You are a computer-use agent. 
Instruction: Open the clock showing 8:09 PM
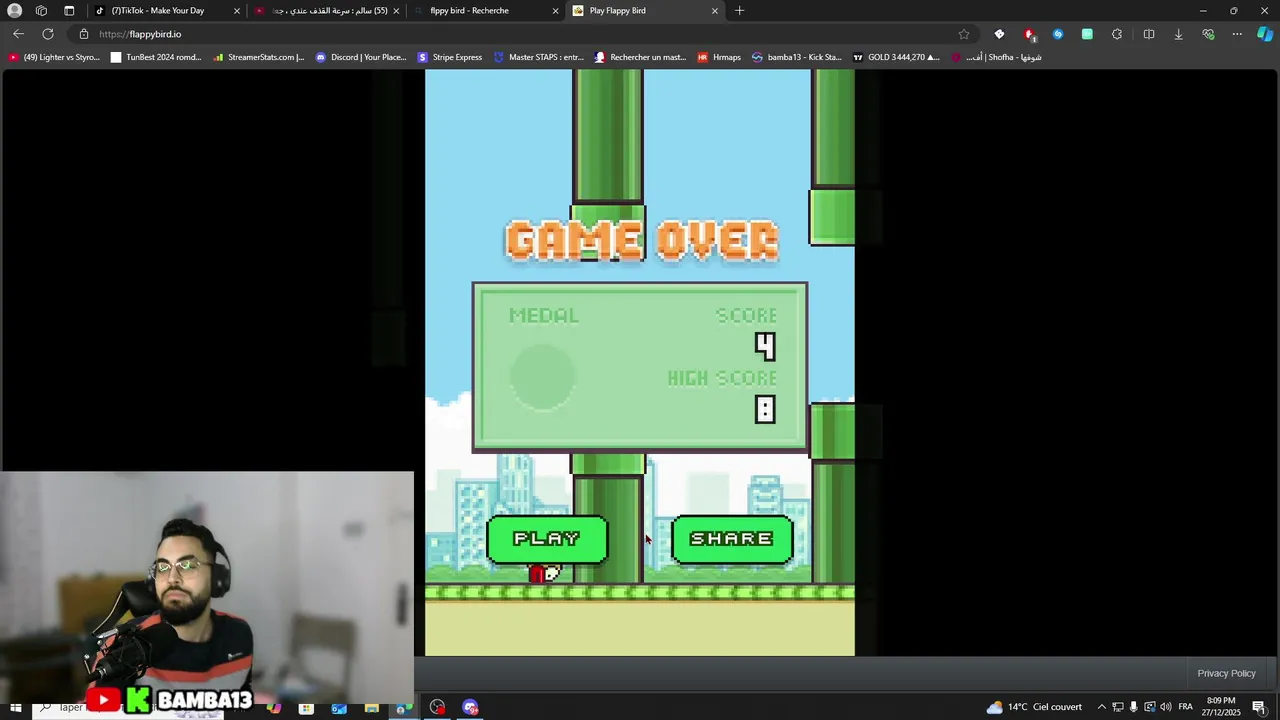point(1223,707)
